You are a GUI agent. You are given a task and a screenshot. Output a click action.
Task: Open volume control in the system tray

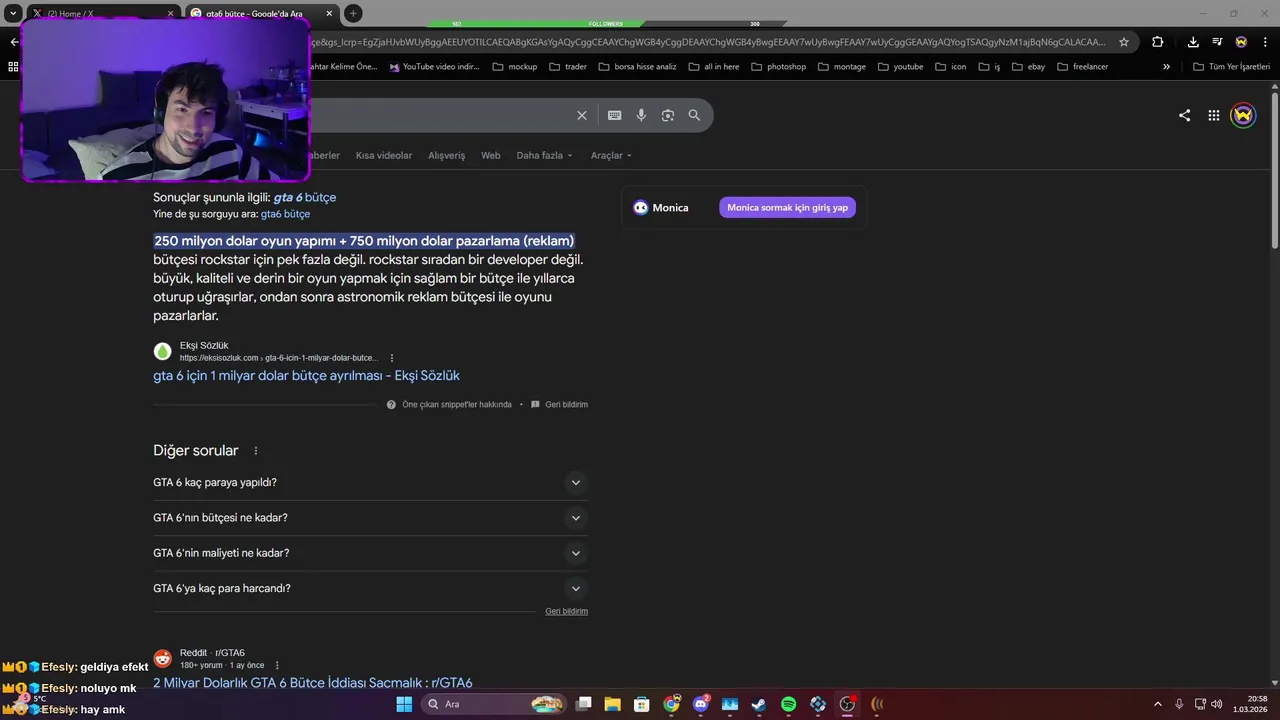[1216, 704]
